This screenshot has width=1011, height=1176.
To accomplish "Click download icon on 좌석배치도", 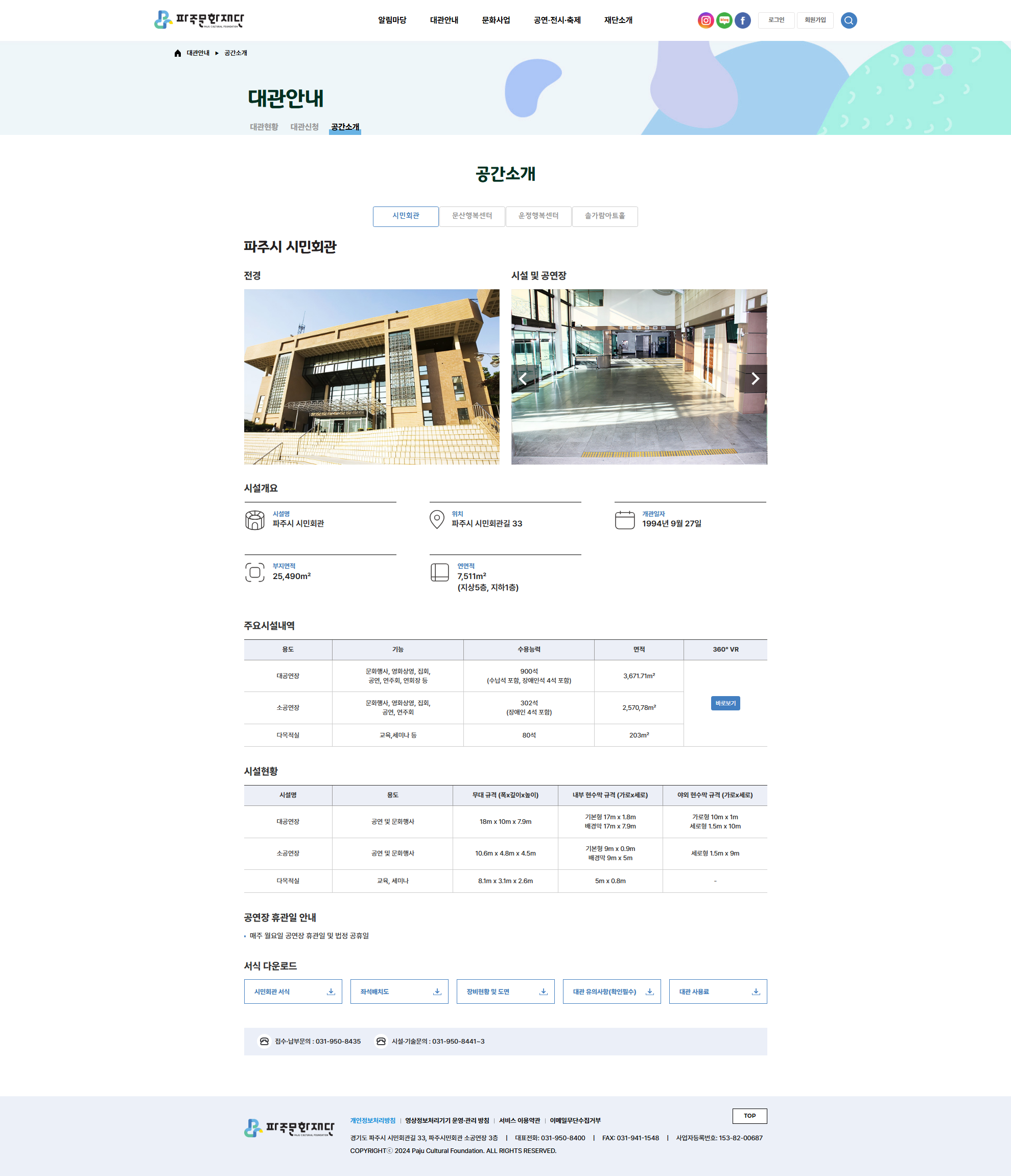I will coord(437,991).
